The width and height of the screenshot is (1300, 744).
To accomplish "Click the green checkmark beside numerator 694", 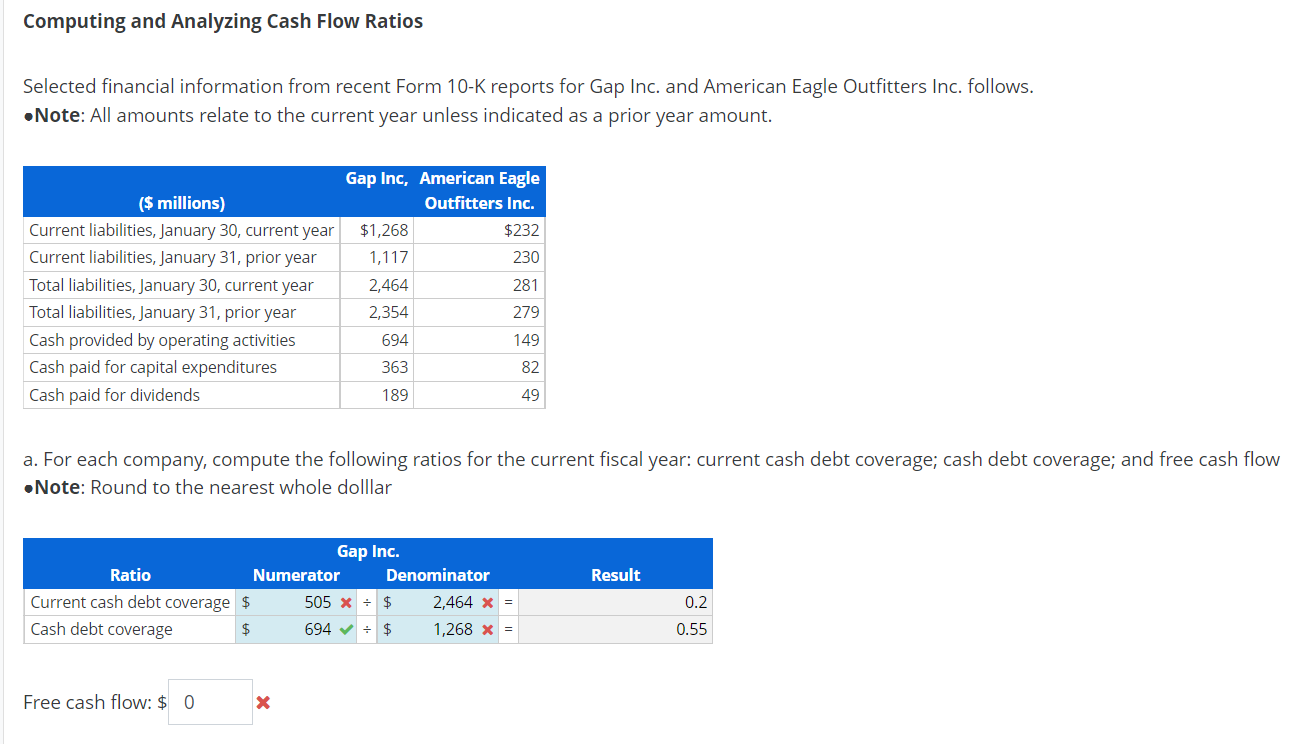I will pyautogui.click(x=345, y=630).
